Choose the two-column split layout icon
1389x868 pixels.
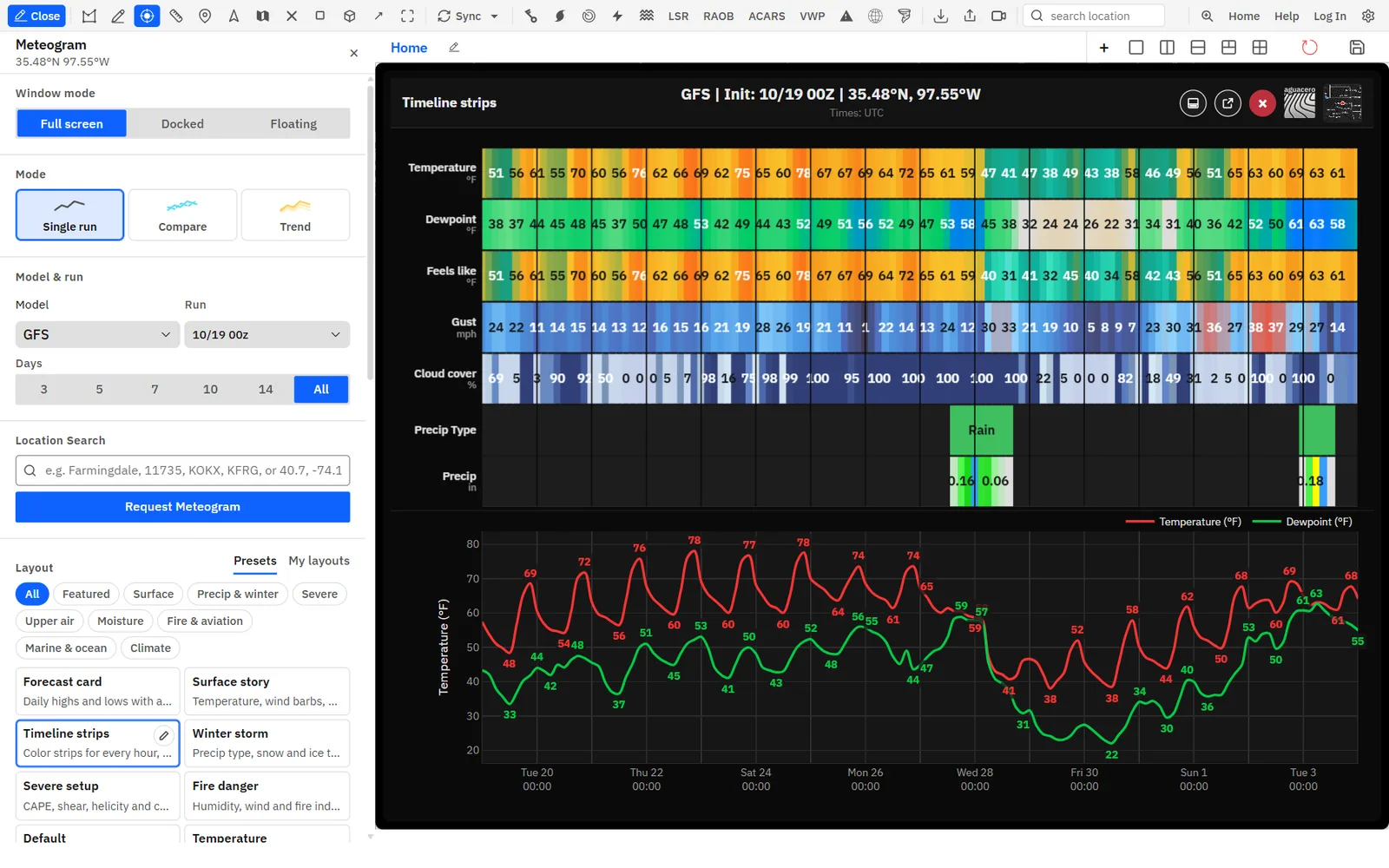point(1167,48)
